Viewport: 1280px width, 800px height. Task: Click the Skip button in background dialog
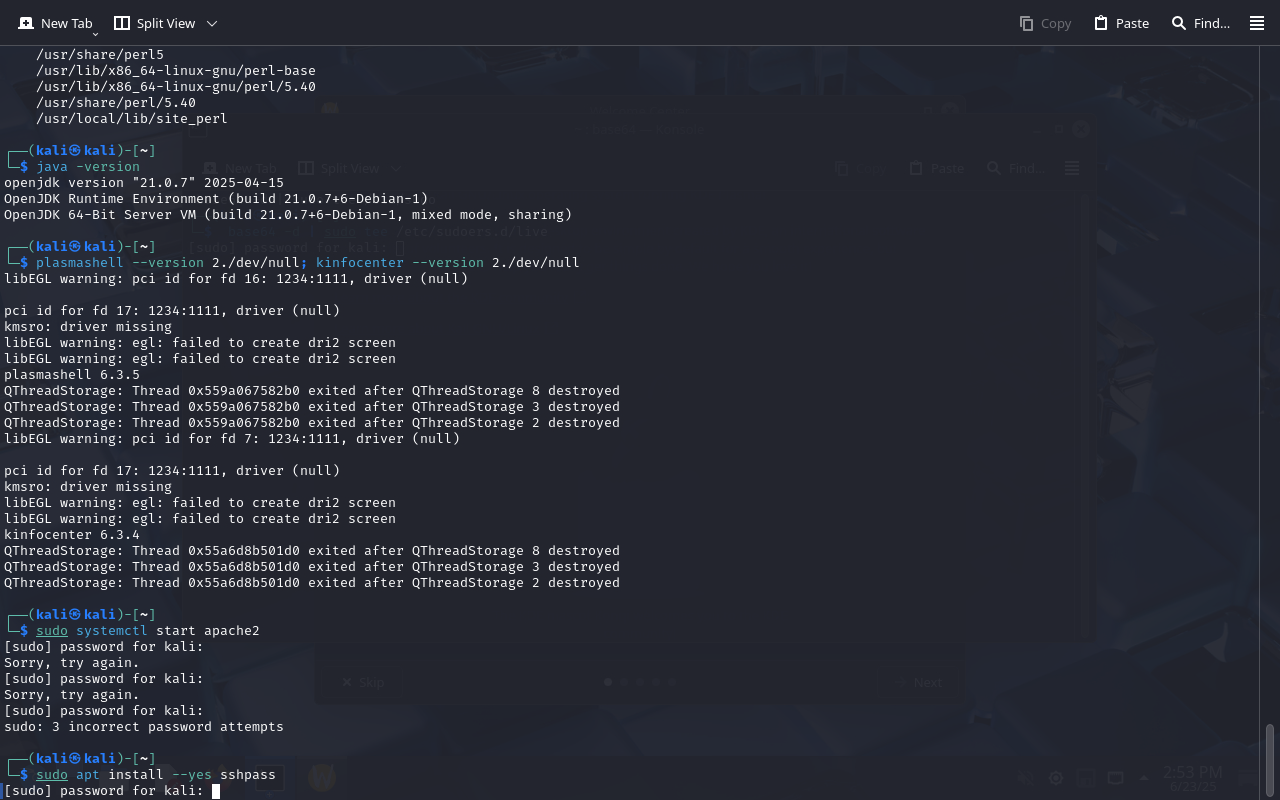click(x=362, y=682)
